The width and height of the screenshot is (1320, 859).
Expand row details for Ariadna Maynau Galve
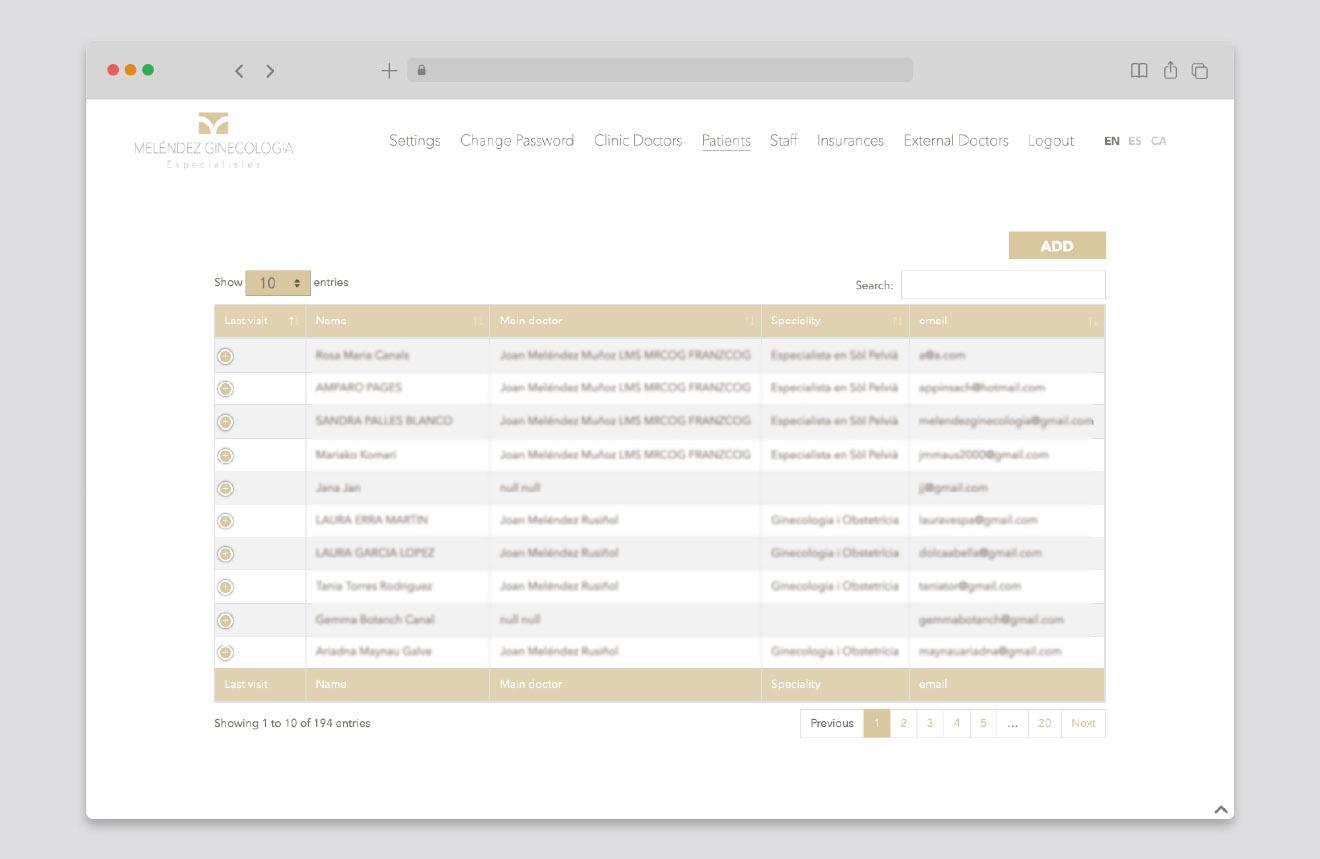(x=226, y=652)
